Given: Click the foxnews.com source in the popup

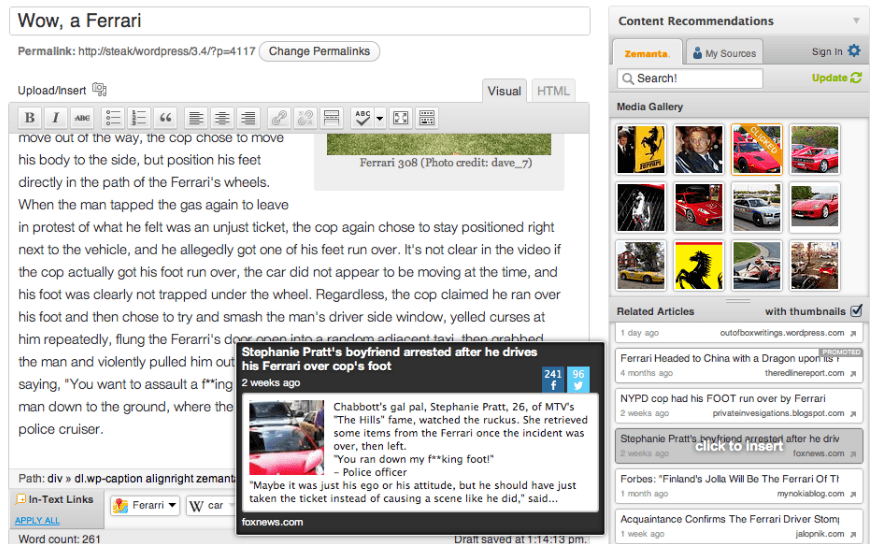Looking at the screenshot, I should coord(272,522).
